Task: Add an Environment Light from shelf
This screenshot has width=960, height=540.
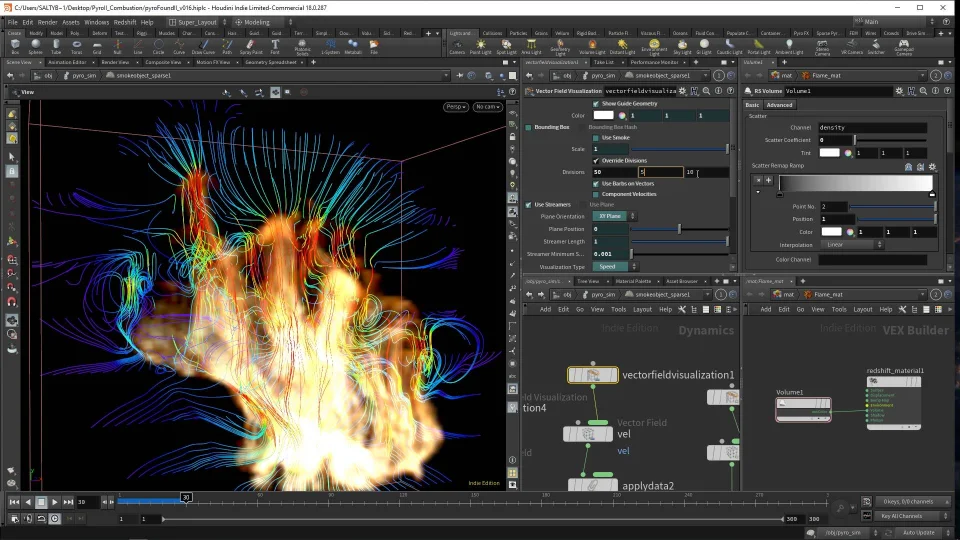Action: 654,46
